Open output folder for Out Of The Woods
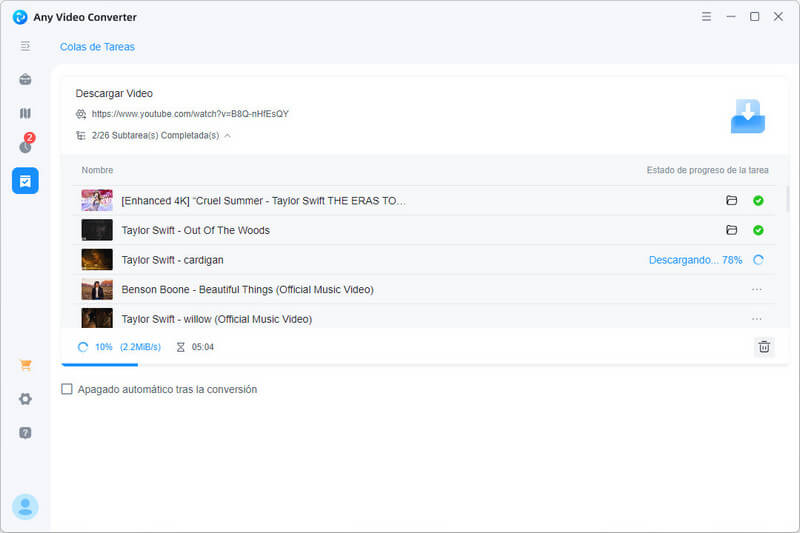The width and height of the screenshot is (800, 533). coord(731,230)
